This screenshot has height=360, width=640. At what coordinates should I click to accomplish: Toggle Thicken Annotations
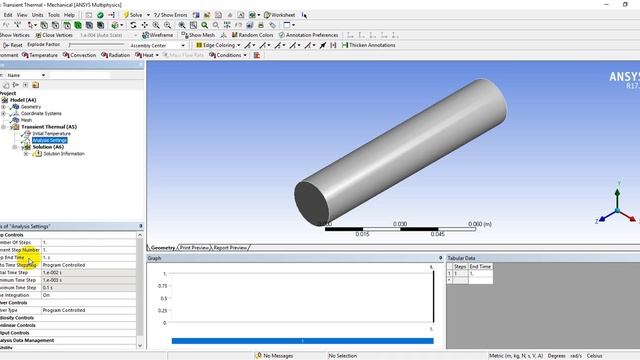369,45
